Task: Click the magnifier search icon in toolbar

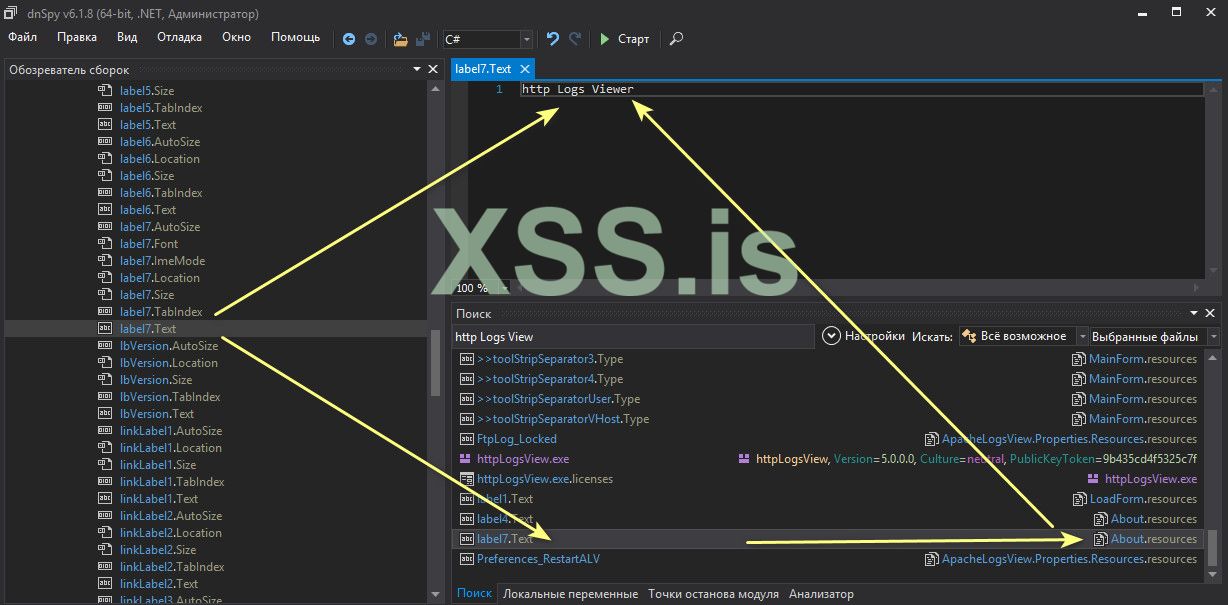Action: tap(677, 39)
